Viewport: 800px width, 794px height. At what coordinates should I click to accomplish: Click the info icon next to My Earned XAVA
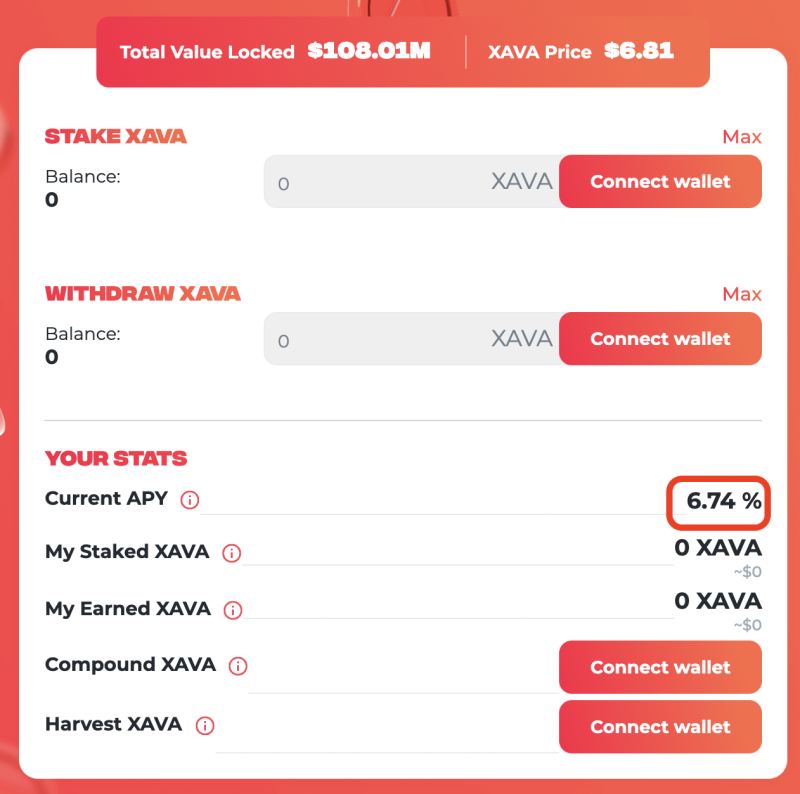[233, 610]
